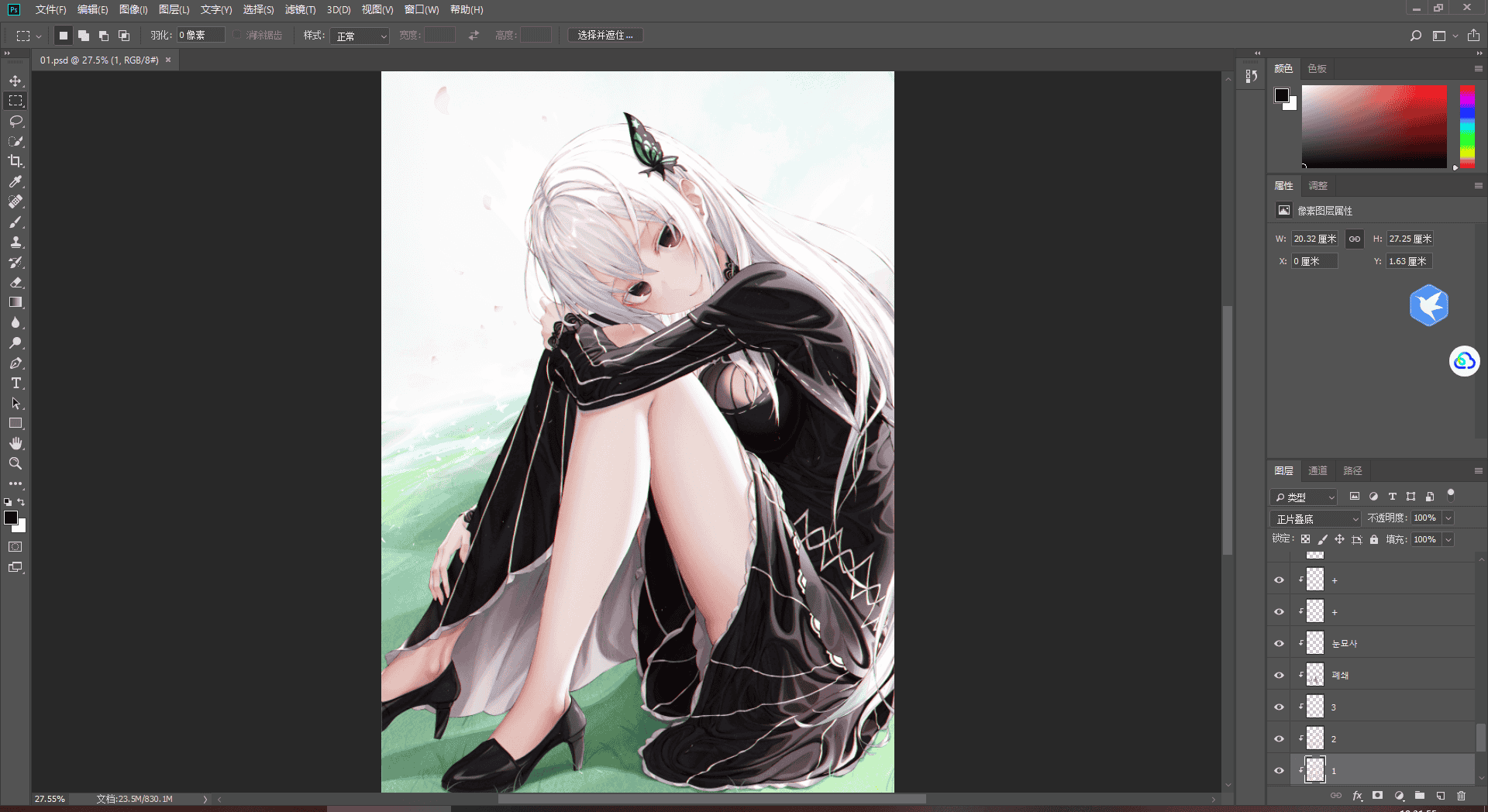Click the subtract from selection button
Screen dimensions: 1488x812
[x=104, y=36]
